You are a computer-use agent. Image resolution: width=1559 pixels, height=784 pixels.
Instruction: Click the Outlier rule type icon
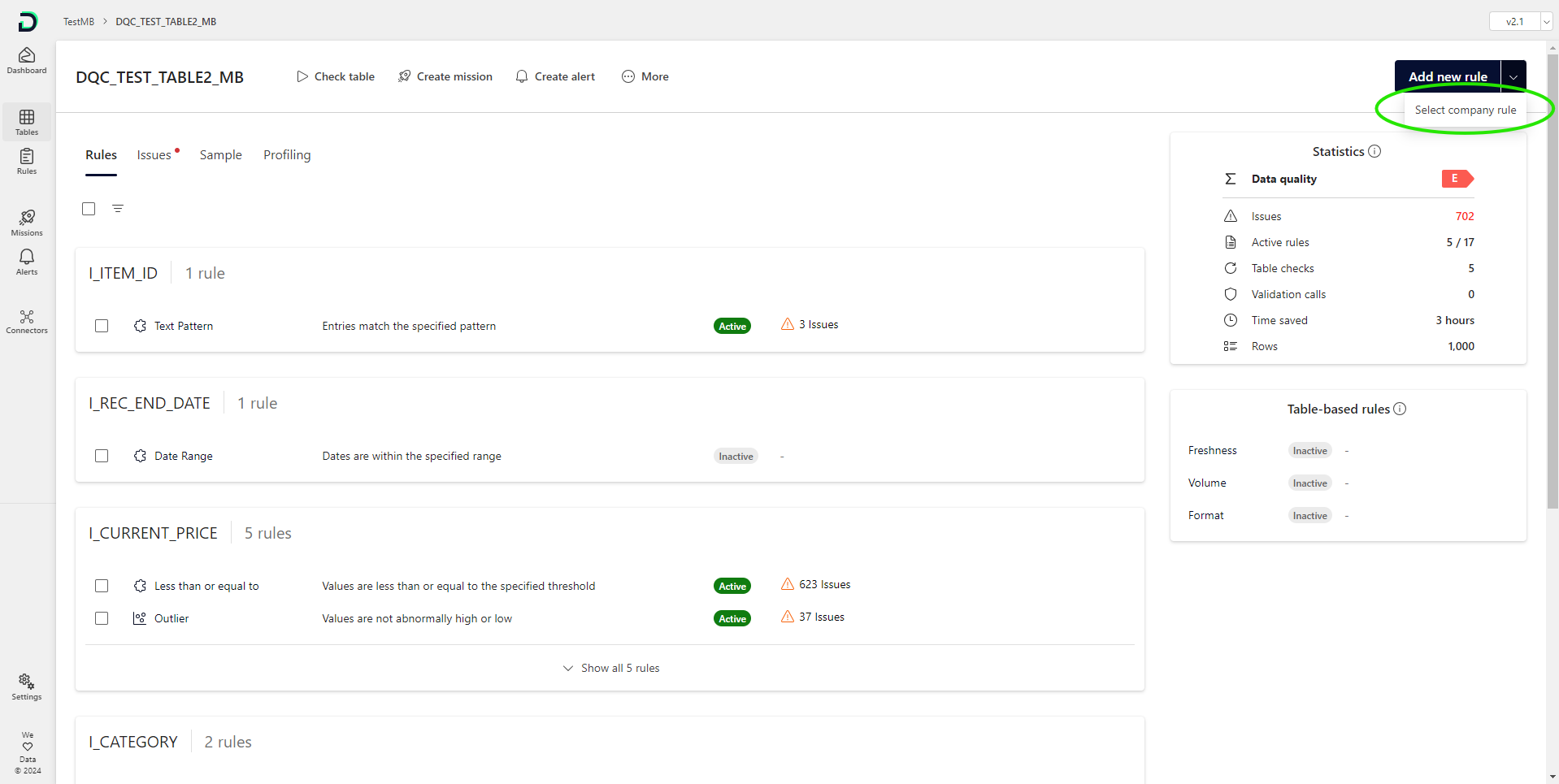pyautogui.click(x=140, y=618)
